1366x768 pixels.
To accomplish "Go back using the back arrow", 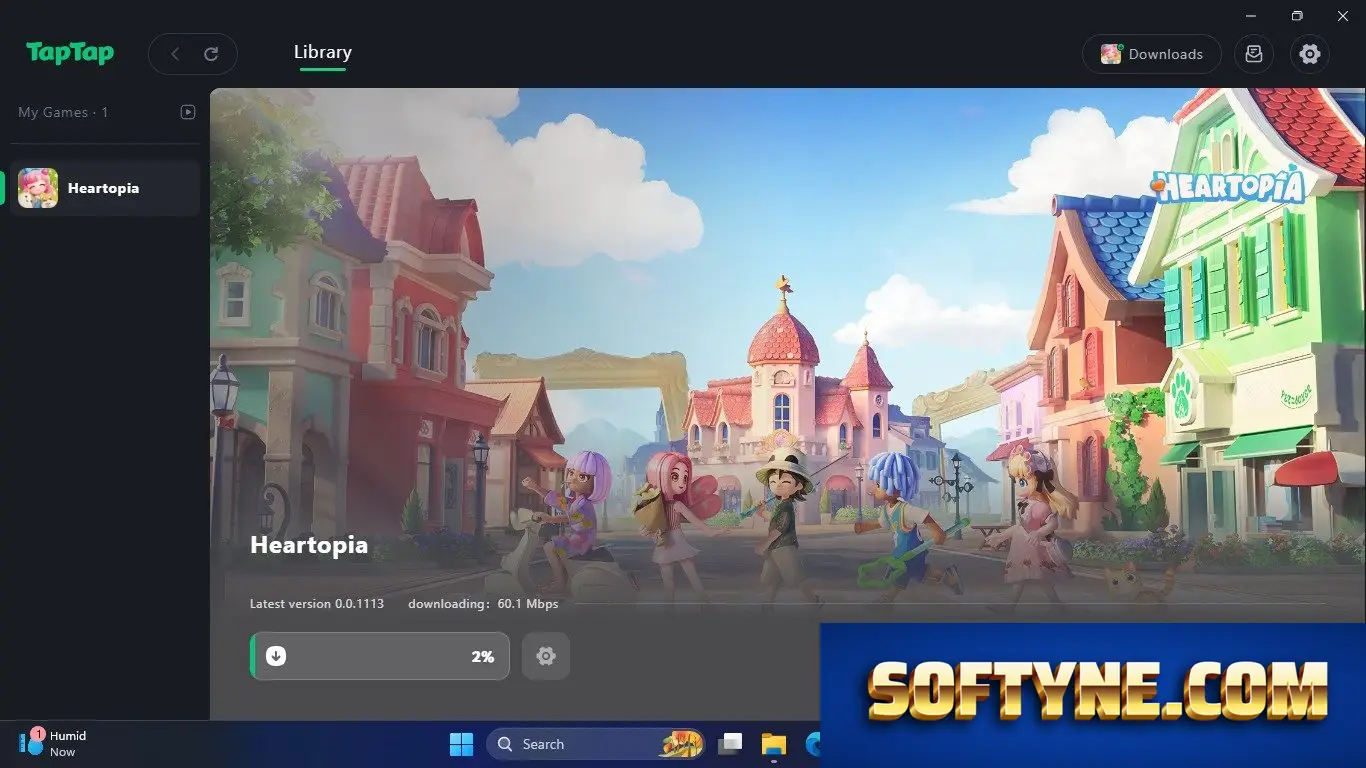I will pyautogui.click(x=175, y=54).
